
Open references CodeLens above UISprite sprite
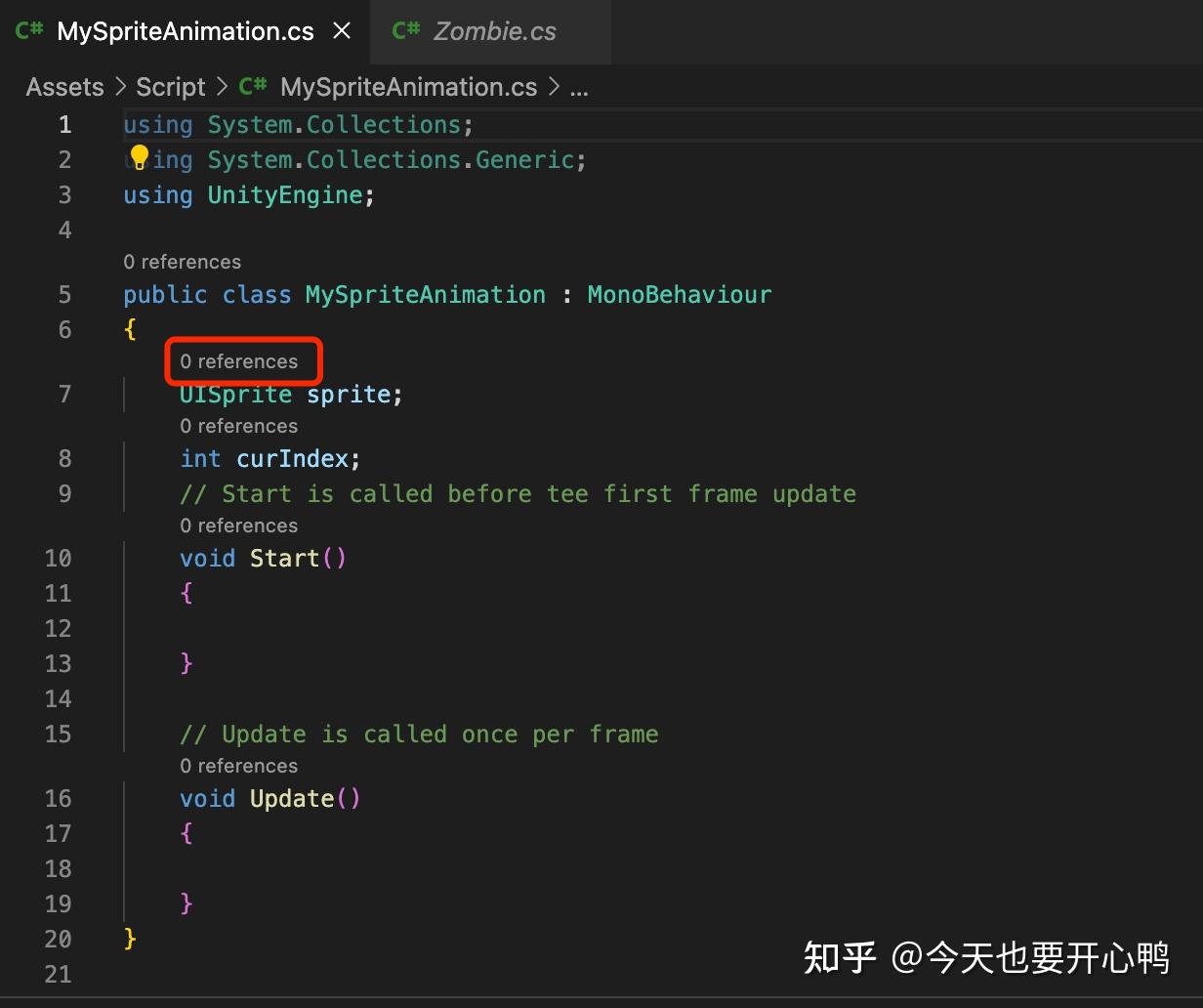pyautogui.click(x=238, y=361)
